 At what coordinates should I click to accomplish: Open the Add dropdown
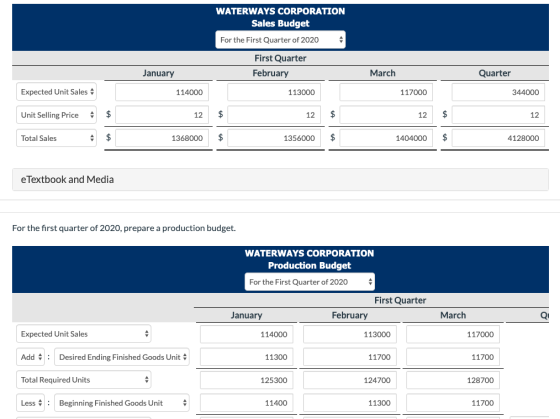(x=30, y=357)
